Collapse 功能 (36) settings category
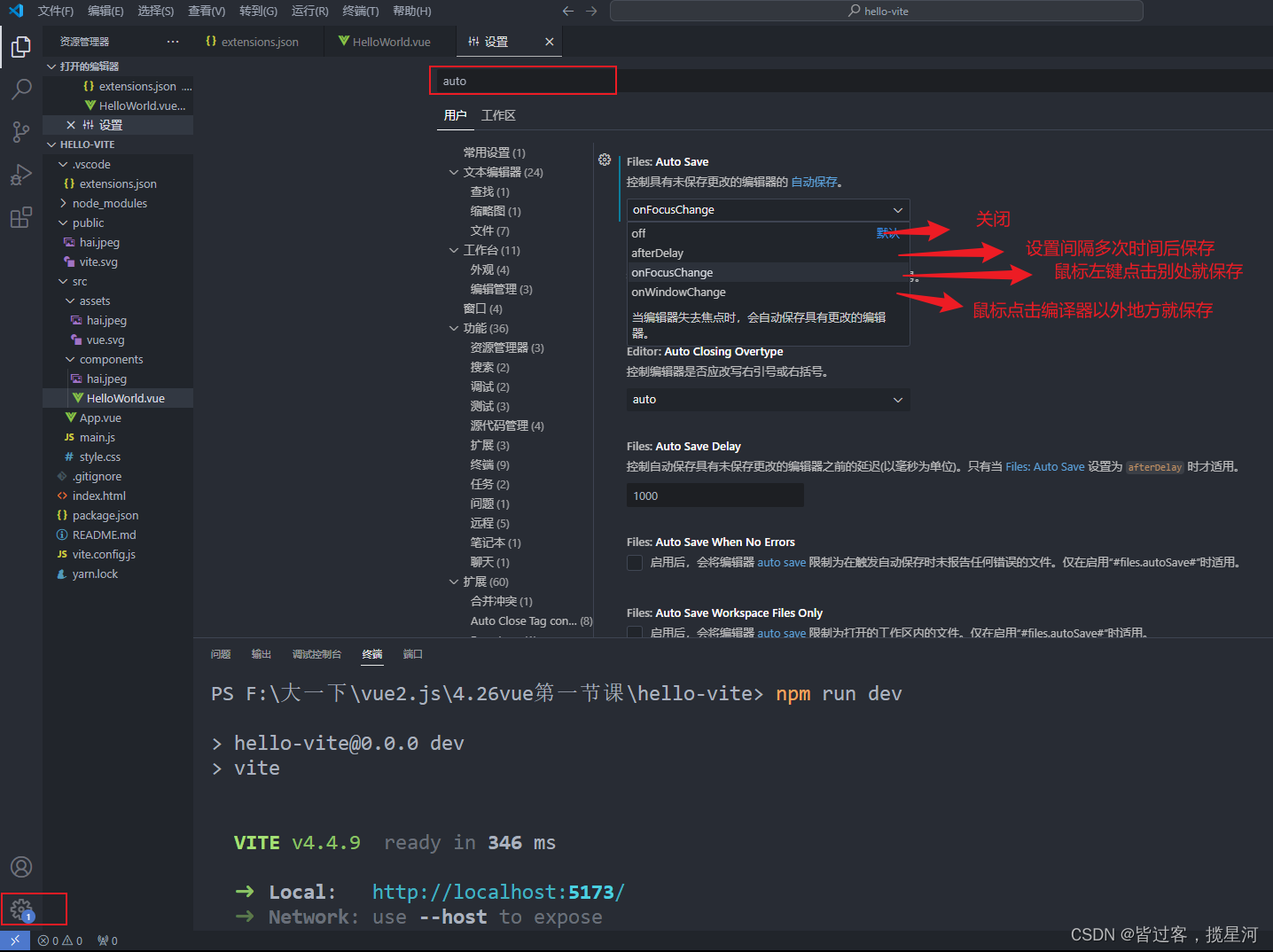Image resolution: width=1273 pixels, height=952 pixels. click(454, 328)
